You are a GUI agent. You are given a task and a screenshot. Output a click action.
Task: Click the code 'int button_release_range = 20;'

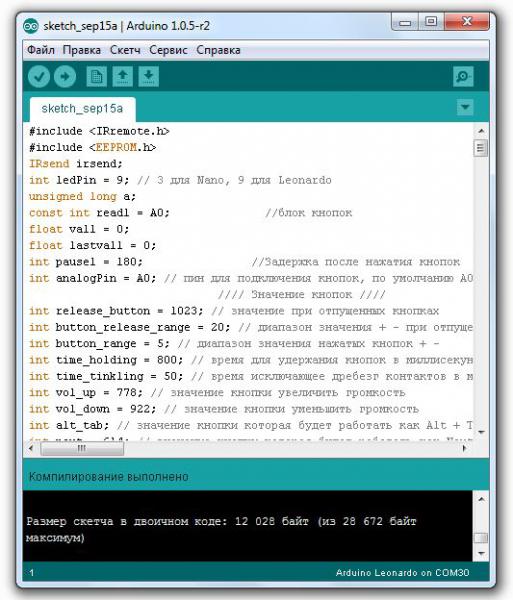pos(129,328)
